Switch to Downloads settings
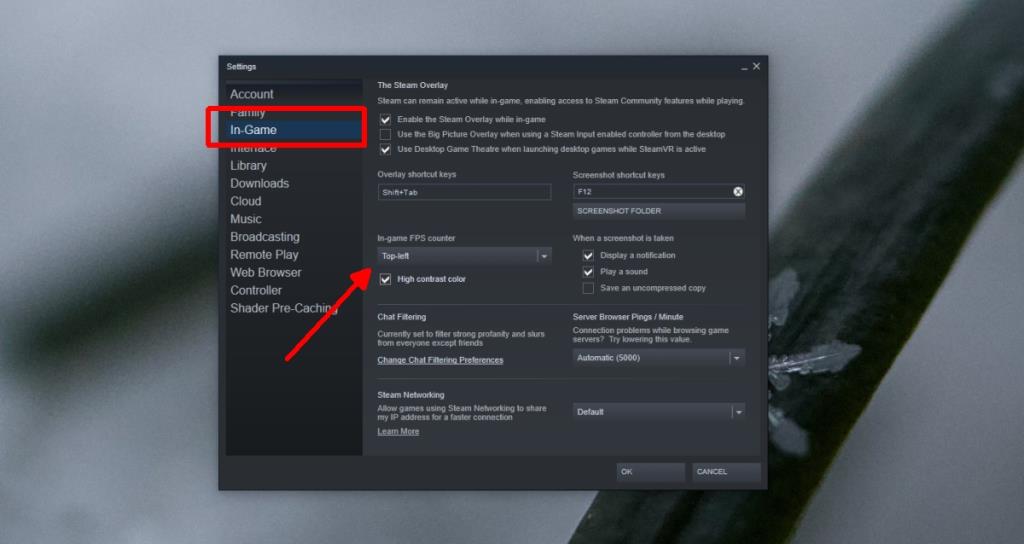 point(259,184)
